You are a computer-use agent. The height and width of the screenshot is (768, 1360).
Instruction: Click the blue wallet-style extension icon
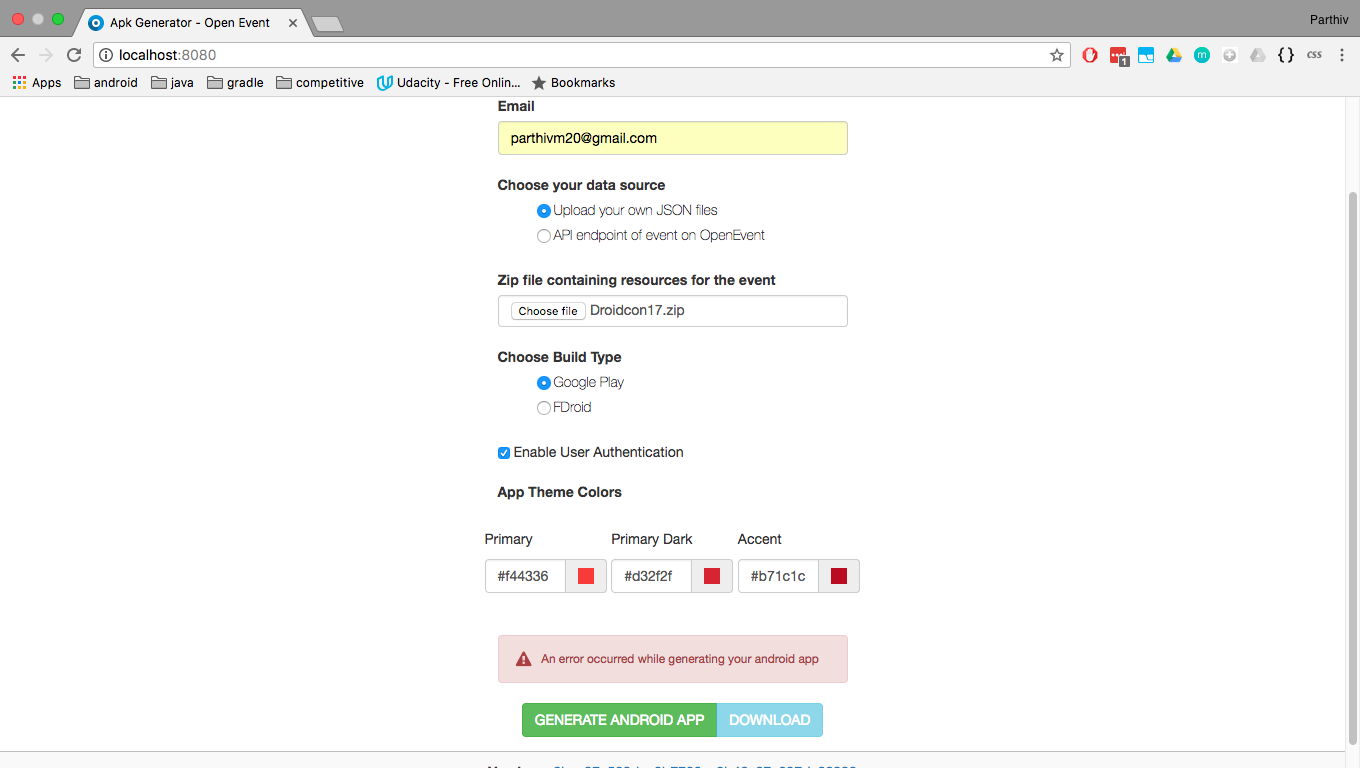point(1146,55)
